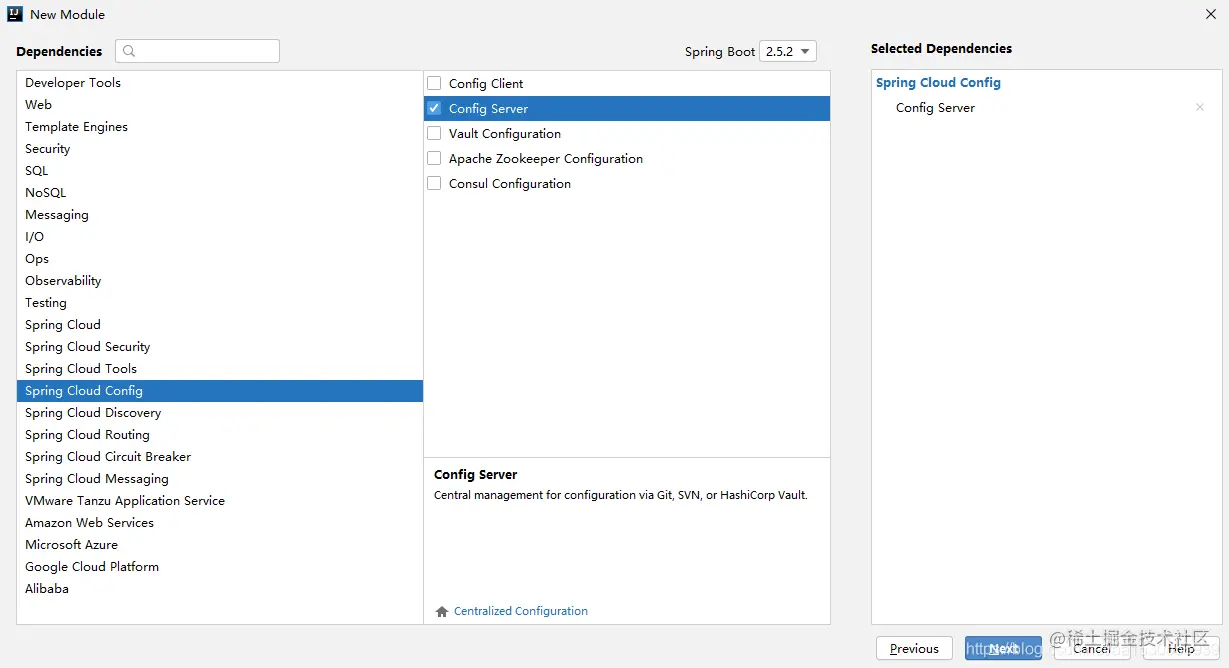The image size is (1229, 668).
Task: Open the Security category
Action: 220,149
